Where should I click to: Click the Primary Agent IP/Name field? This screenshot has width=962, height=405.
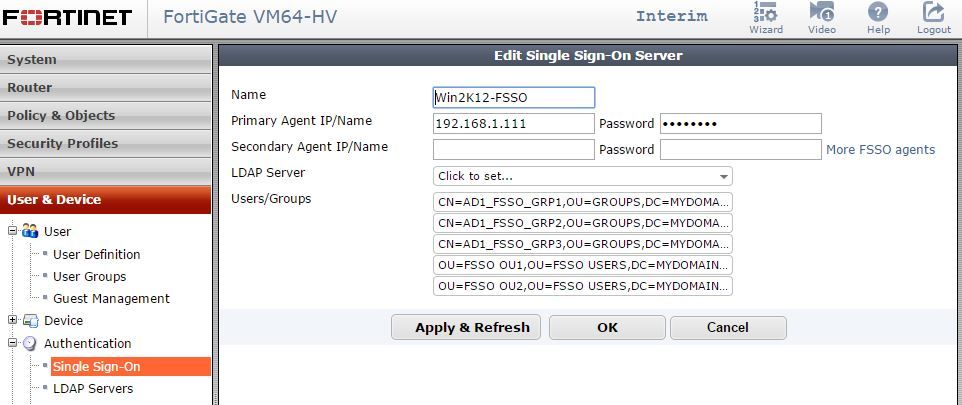(513, 124)
